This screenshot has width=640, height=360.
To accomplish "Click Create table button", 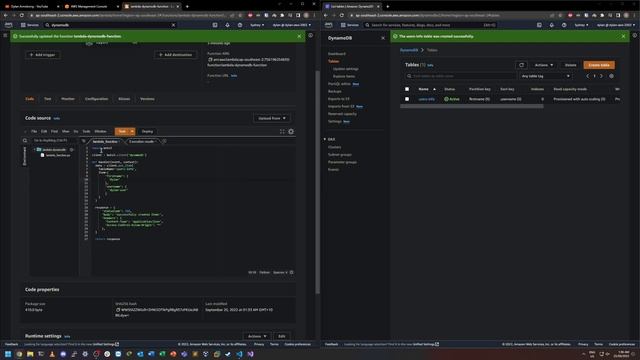I will click(x=599, y=65).
